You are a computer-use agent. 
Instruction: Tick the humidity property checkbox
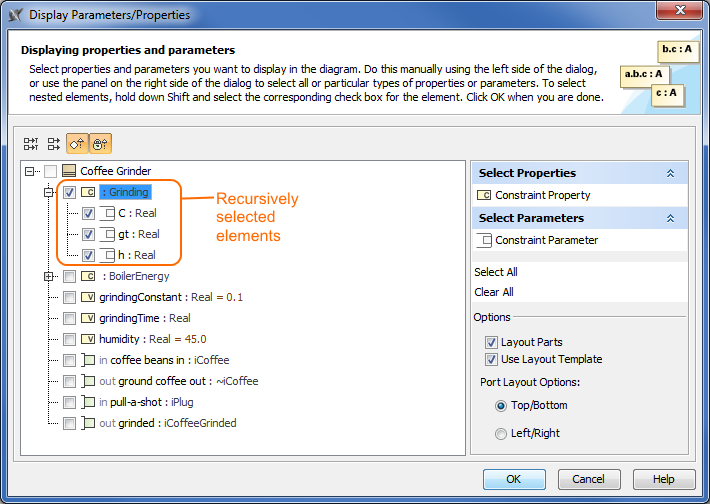point(69,339)
